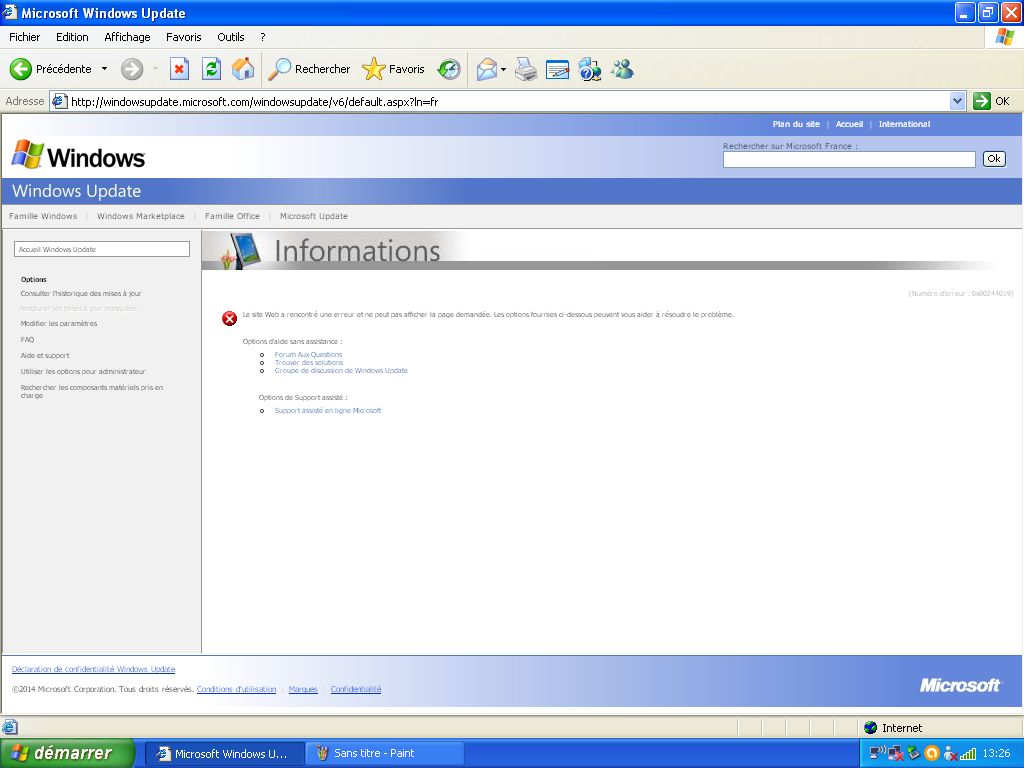Viewport: 1024px width, 768px height.
Task: Click the green signal bars tray icon
Action: [968, 754]
